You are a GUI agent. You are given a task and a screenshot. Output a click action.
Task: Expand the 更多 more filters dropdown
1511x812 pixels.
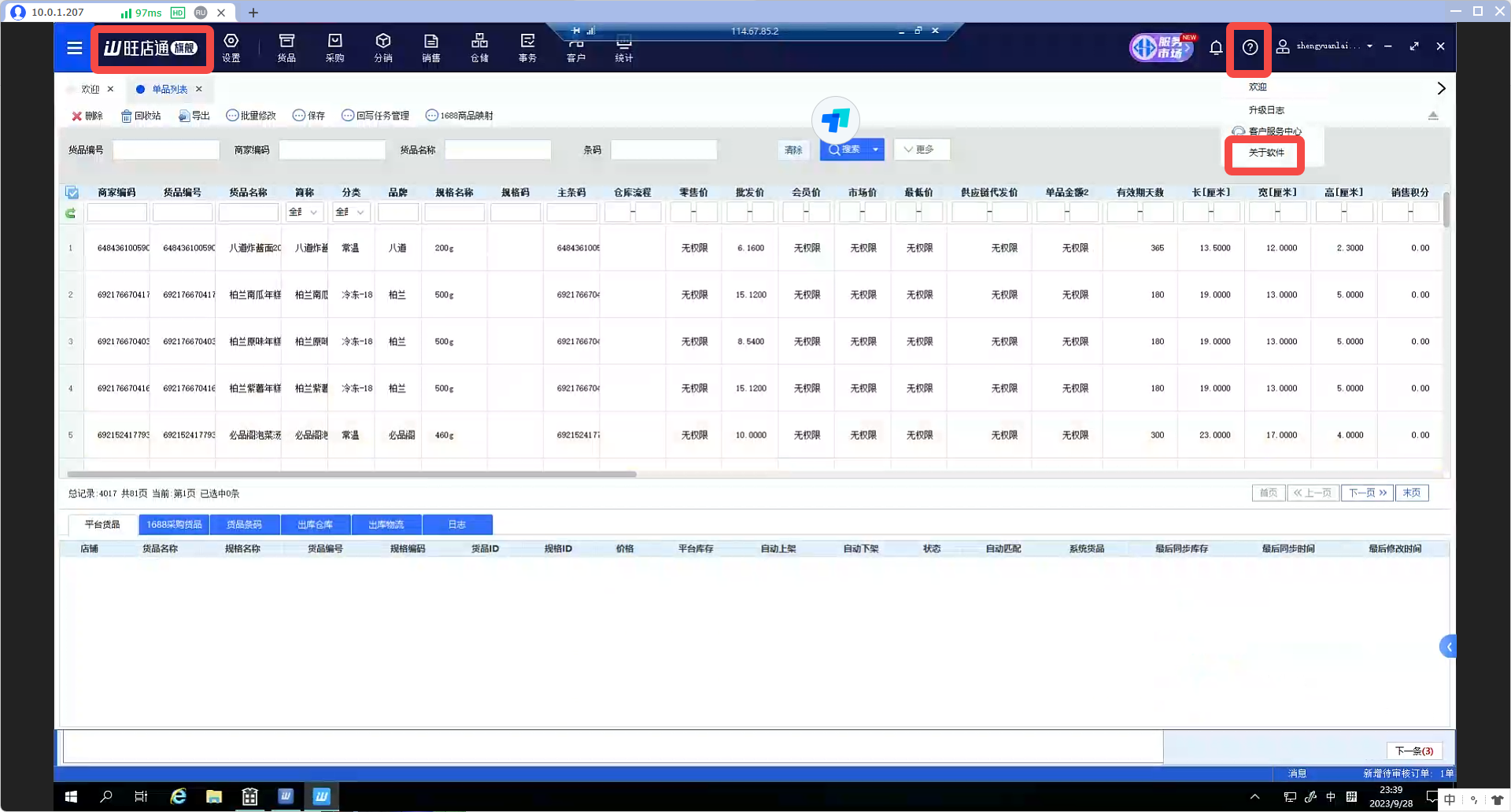tap(922, 149)
